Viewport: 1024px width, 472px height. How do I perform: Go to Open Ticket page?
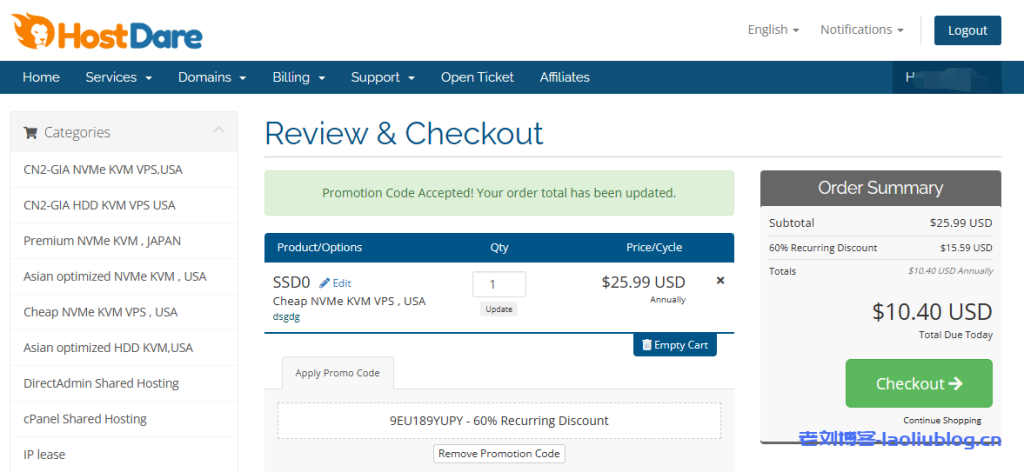pyautogui.click(x=477, y=77)
